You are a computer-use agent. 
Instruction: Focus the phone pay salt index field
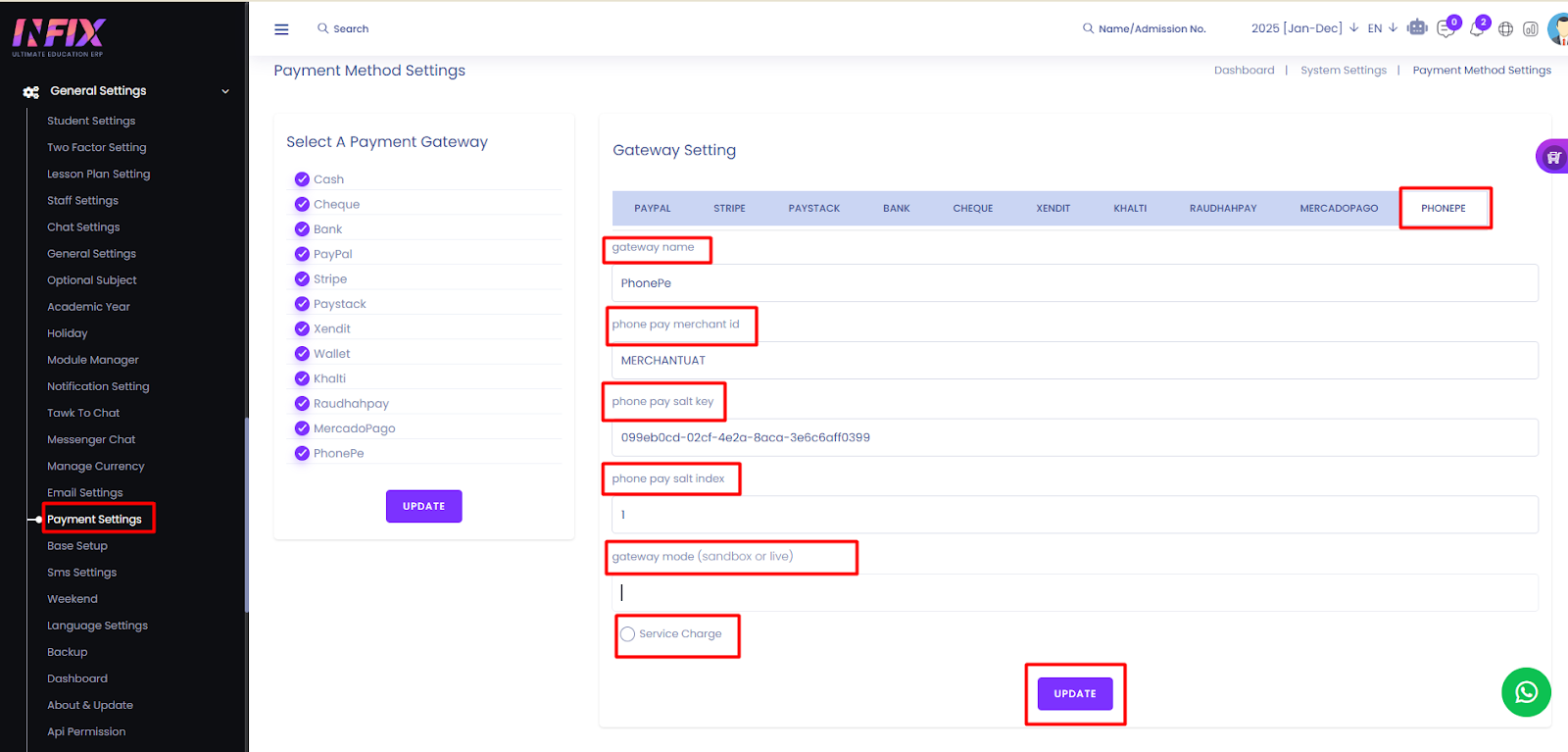click(x=1075, y=515)
